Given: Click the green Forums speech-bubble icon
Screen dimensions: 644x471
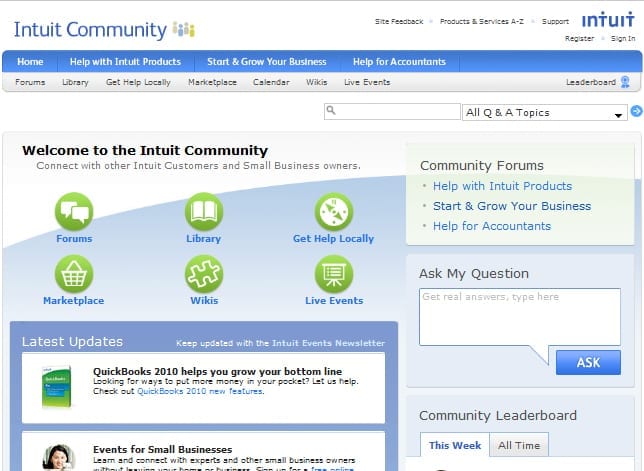Looking at the screenshot, I should point(74,211).
